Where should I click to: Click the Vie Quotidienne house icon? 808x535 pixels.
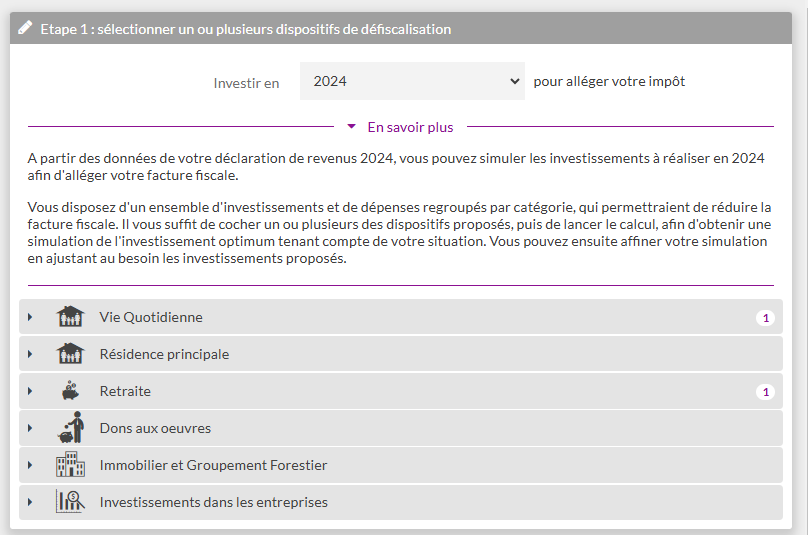70,317
